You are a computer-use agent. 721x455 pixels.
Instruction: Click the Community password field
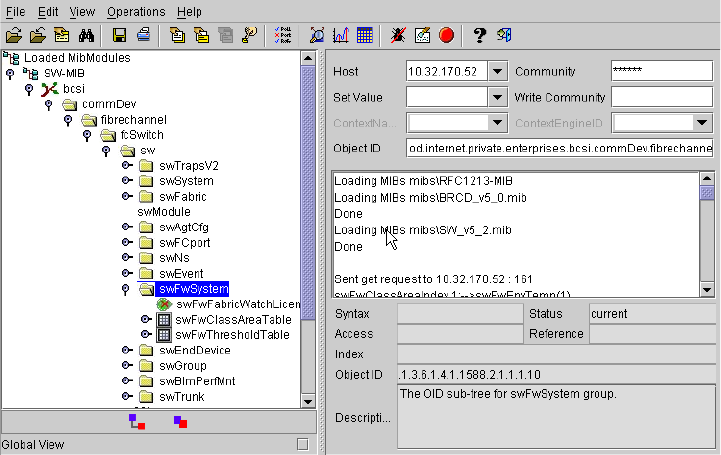(660, 71)
